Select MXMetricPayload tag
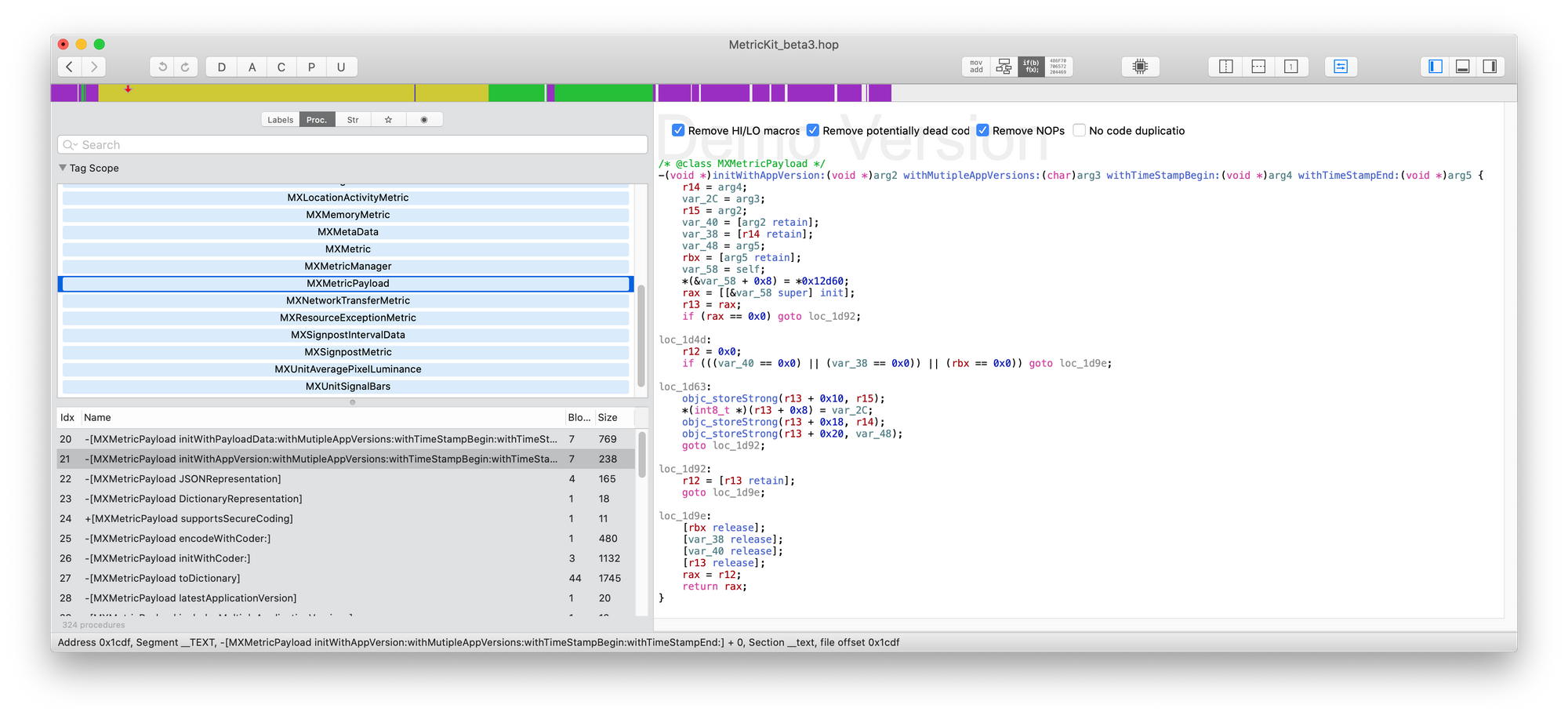 [x=346, y=284]
